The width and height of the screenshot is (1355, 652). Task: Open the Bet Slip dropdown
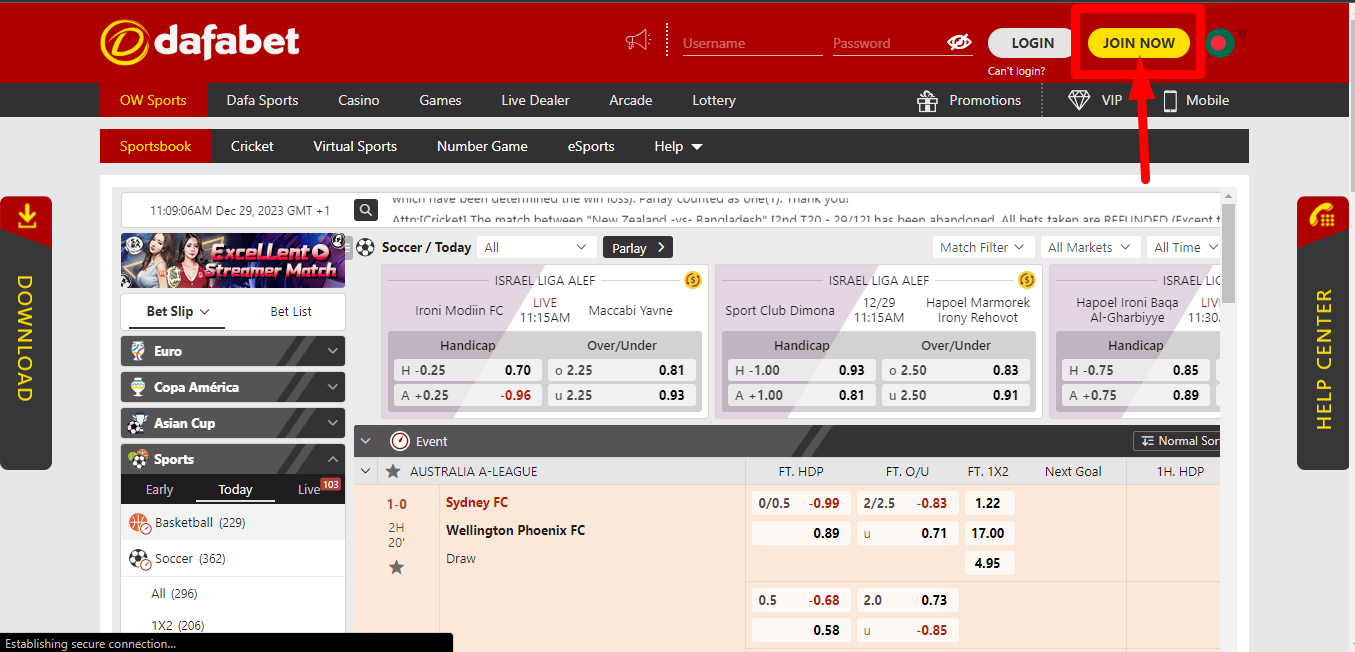click(x=178, y=311)
